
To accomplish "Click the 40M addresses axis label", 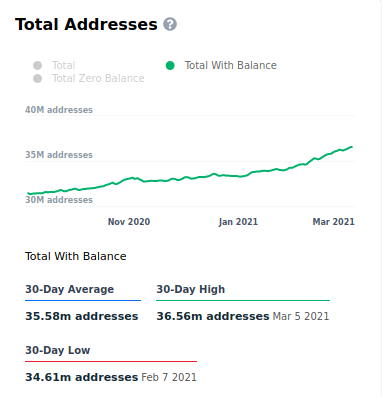I will 59,110.
